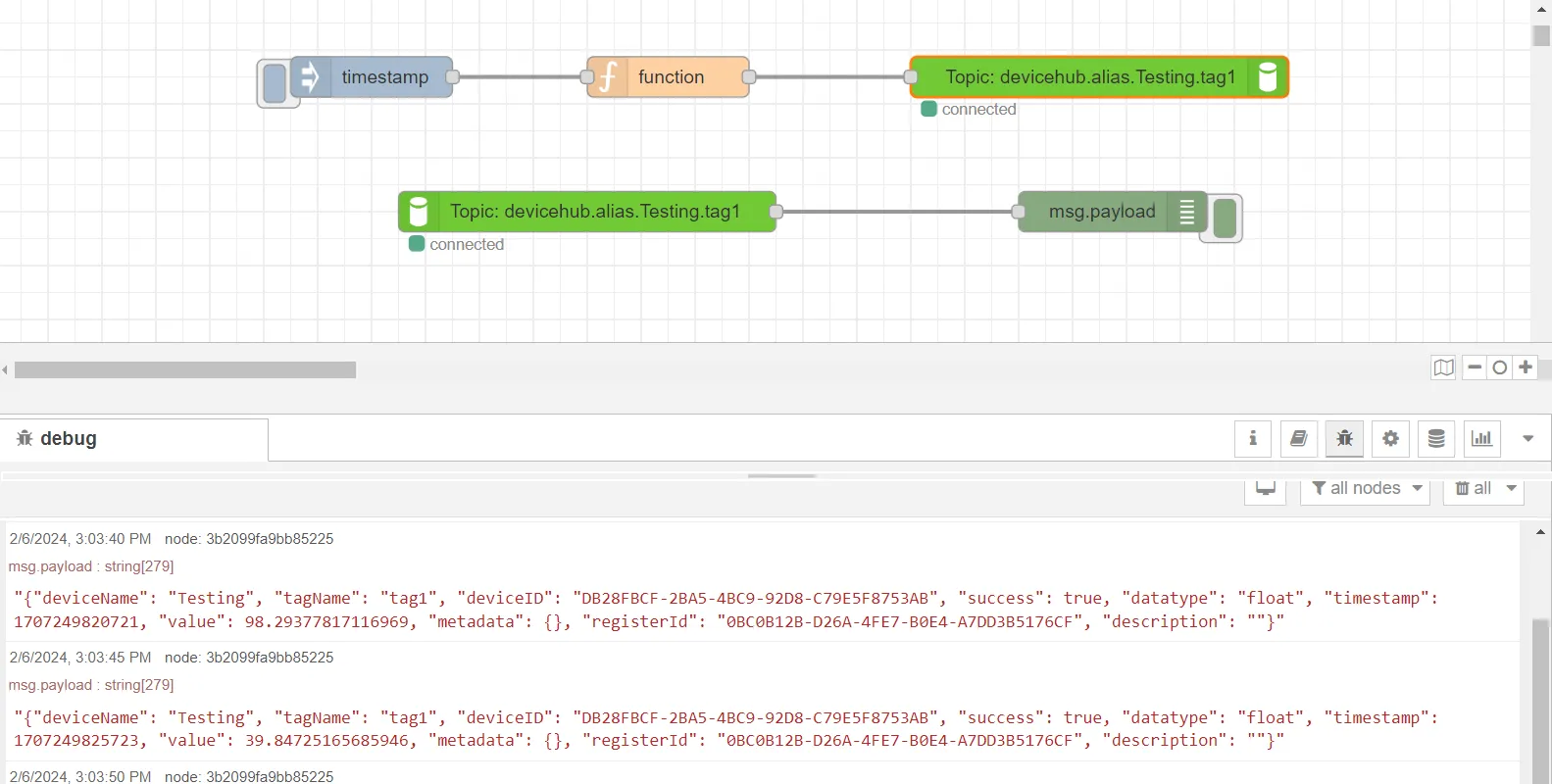Select the debug sidebar tab
The image size is (1552, 784).
click(x=134, y=439)
